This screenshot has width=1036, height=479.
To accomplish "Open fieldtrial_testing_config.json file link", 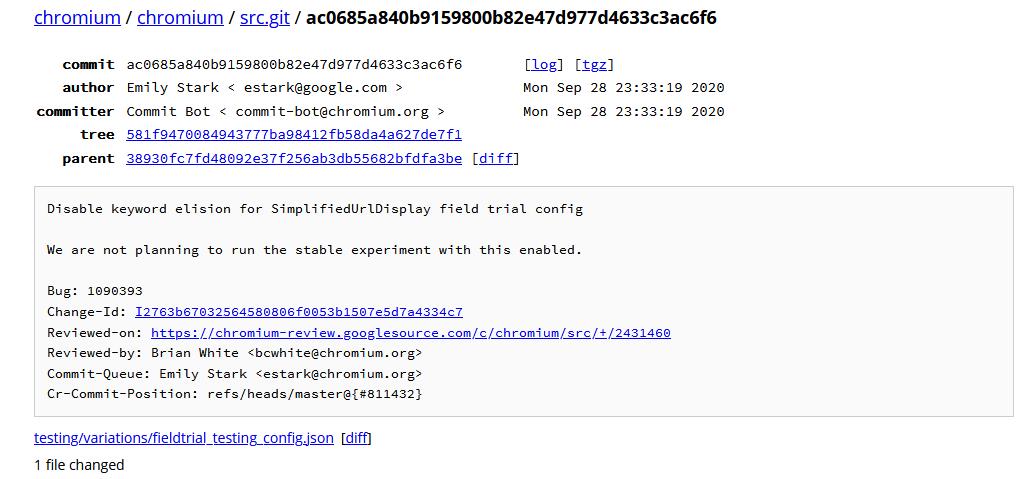I will 184,438.
